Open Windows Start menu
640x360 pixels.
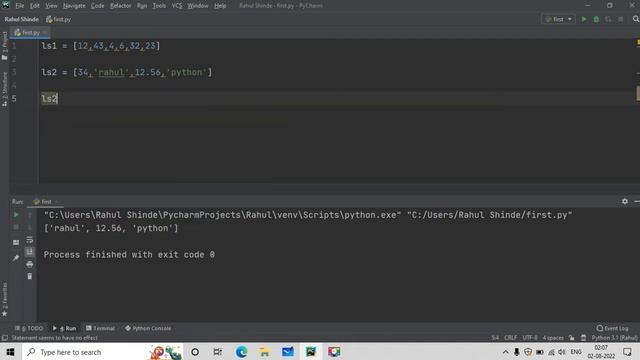pyautogui.click(x=11, y=352)
